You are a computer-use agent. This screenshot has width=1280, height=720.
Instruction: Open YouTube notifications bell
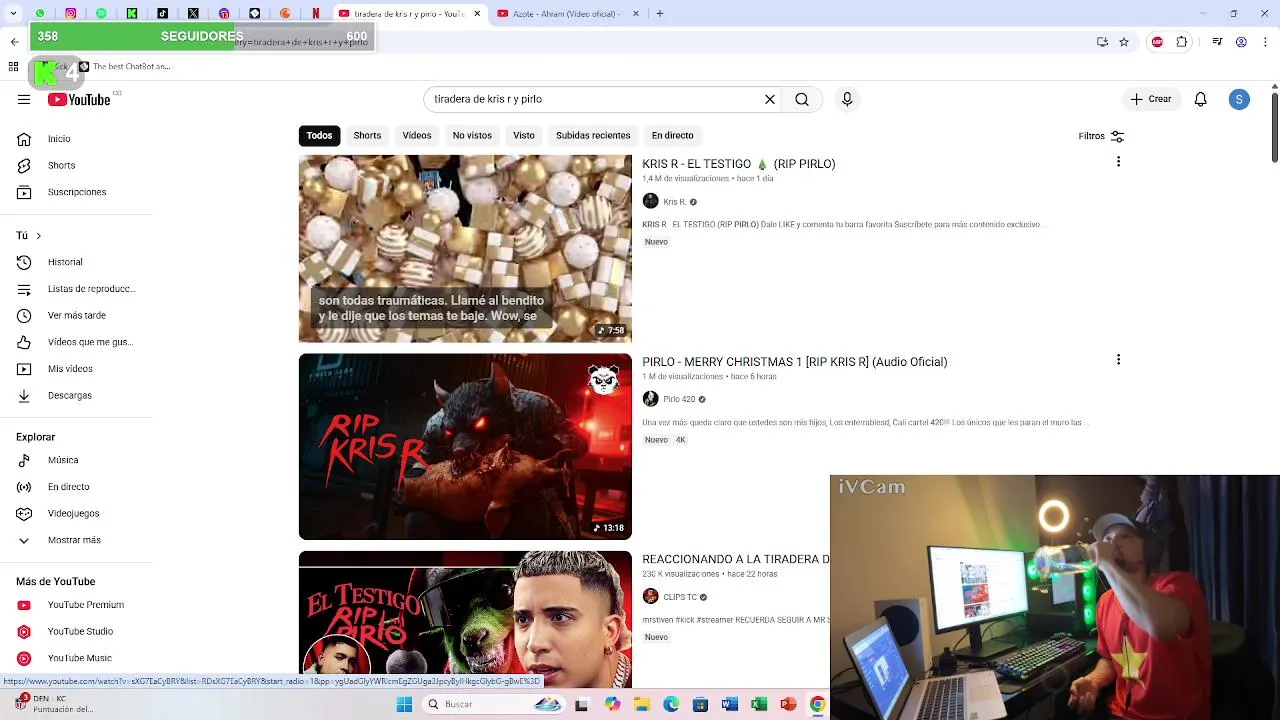coord(1200,99)
